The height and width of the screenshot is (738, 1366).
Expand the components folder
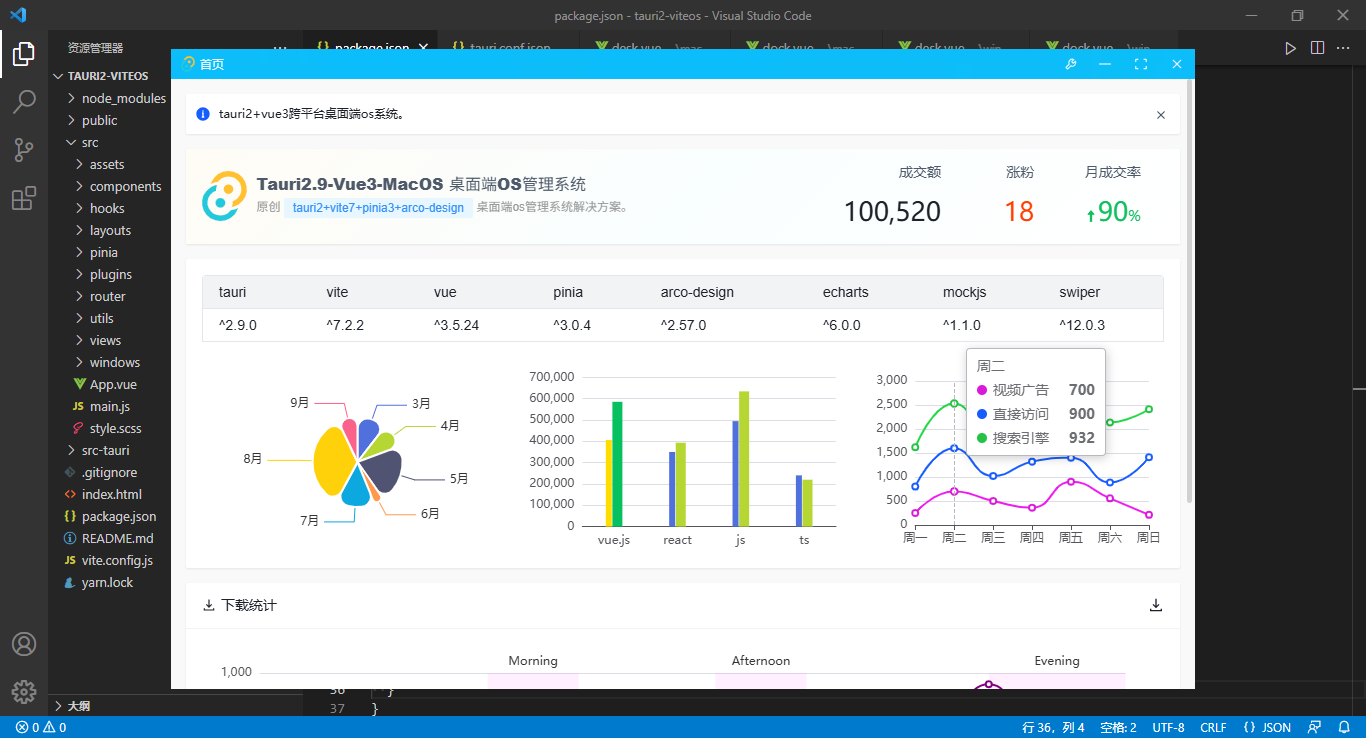79,186
